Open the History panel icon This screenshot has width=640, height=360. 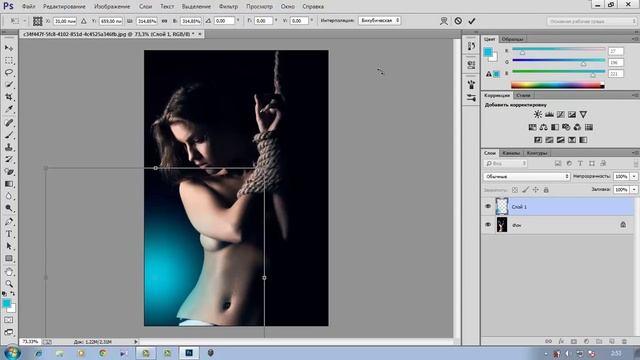click(x=471, y=46)
